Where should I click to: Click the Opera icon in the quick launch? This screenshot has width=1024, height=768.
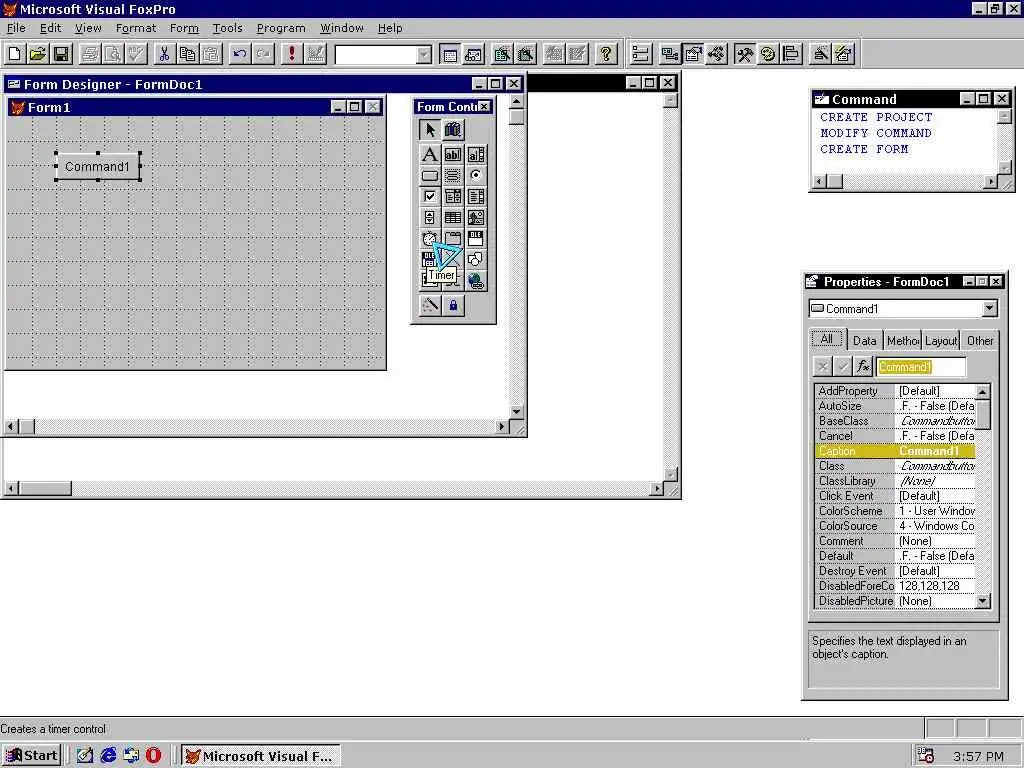coord(153,756)
